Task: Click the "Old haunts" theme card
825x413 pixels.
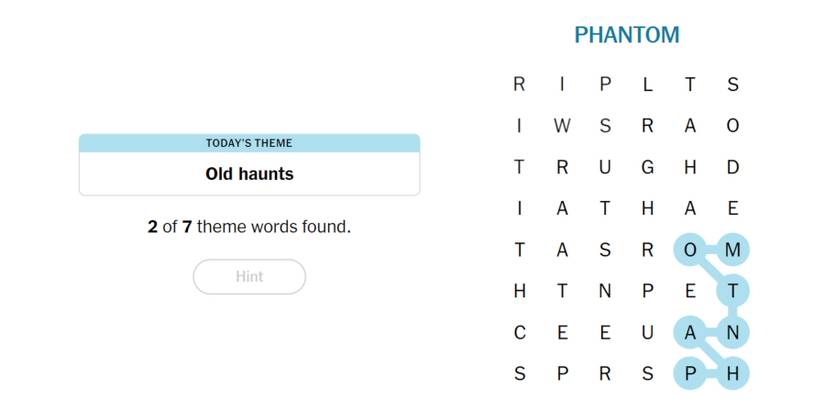Action: pyautogui.click(x=249, y=165)
